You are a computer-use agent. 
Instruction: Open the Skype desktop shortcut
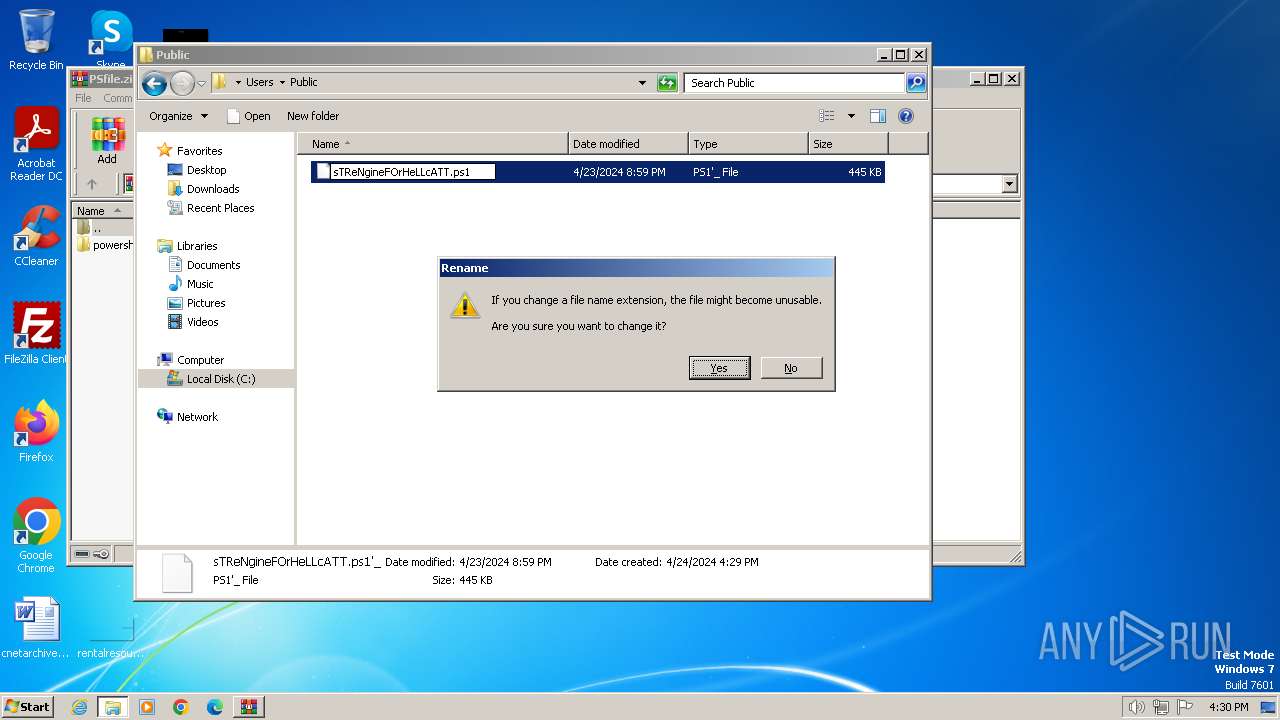pos(110,40)
